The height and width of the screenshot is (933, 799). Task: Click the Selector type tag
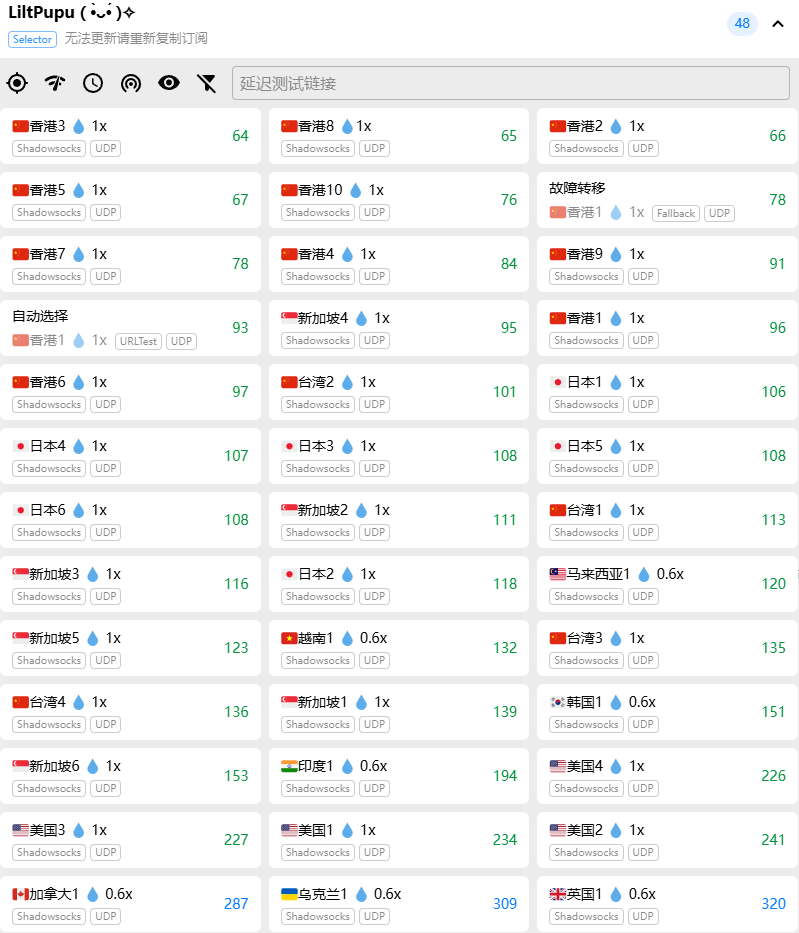(32, 39)
